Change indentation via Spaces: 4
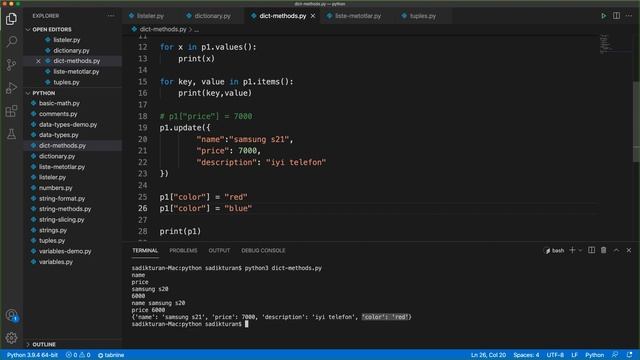 point(526,355)
